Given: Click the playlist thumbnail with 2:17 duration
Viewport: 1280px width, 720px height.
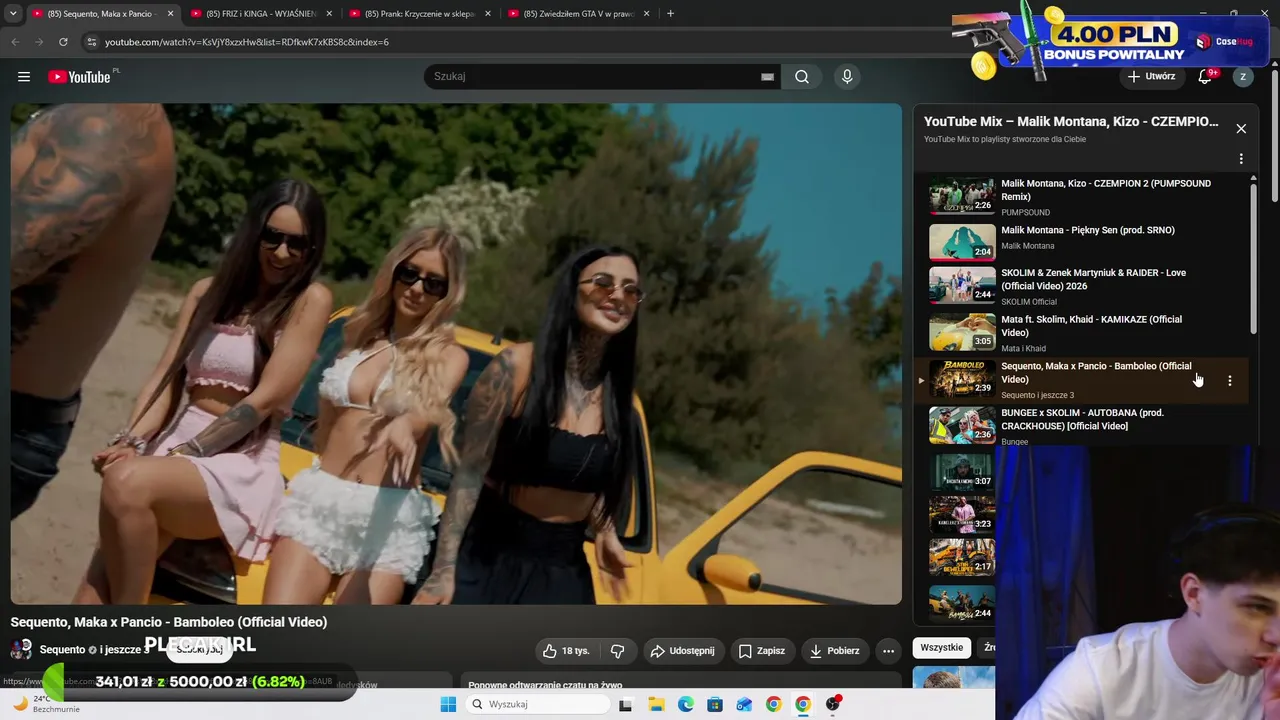Looking at the screenshot, I should 962,557.
